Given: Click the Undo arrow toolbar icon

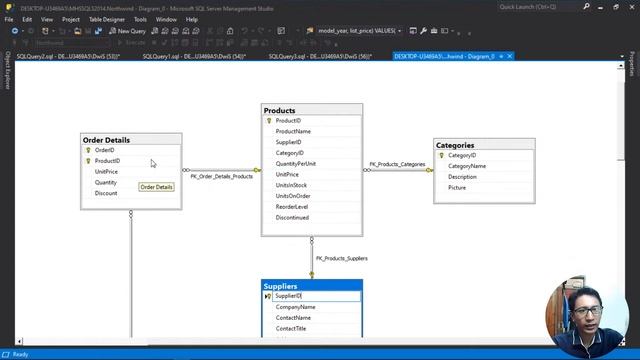Looking at the screenshot, I should click(244, 31).
